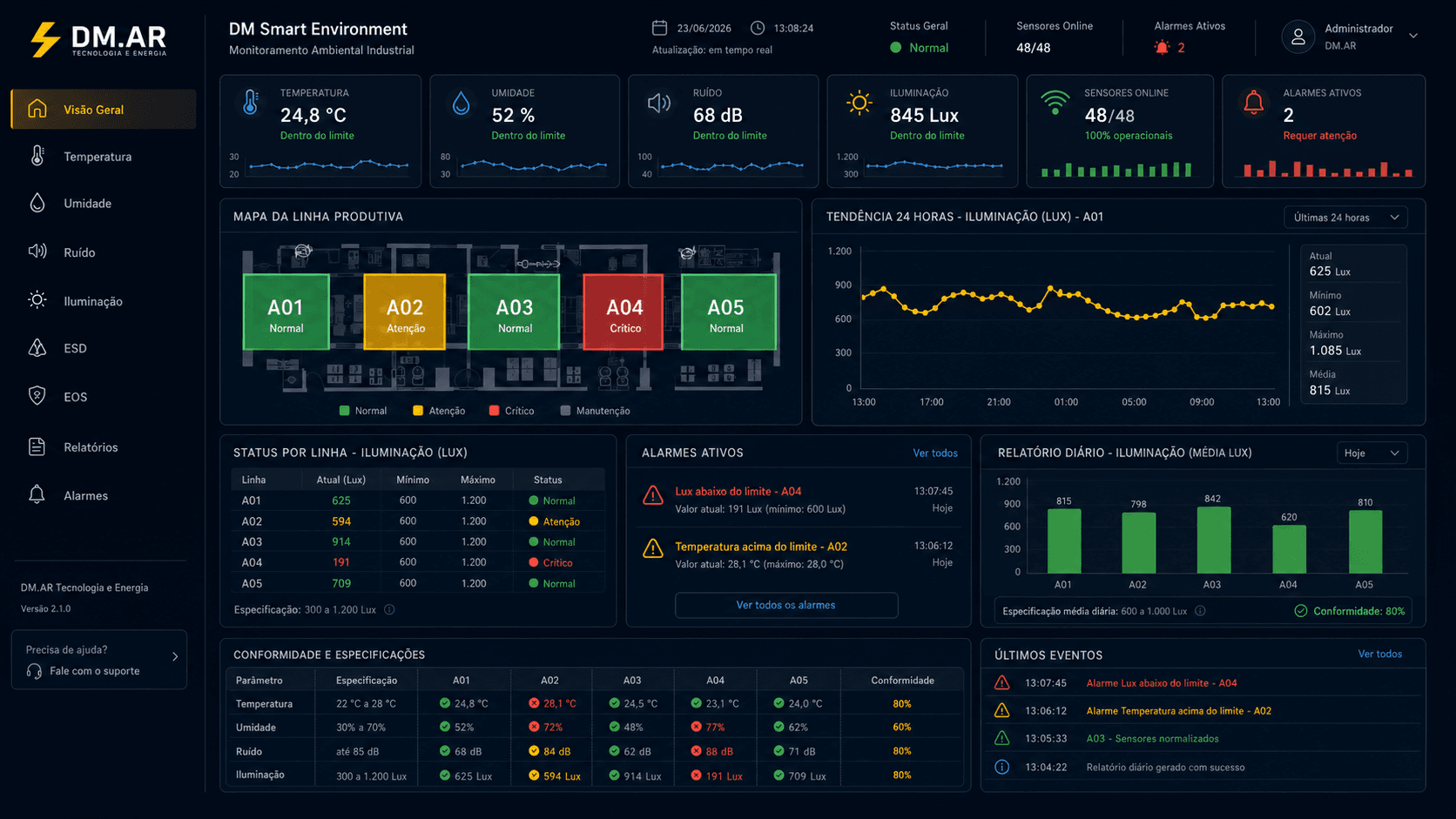Click the blue info icon at the 13:04:22 event
This screenshot has width=1456, height=819.
[1002, 767]
